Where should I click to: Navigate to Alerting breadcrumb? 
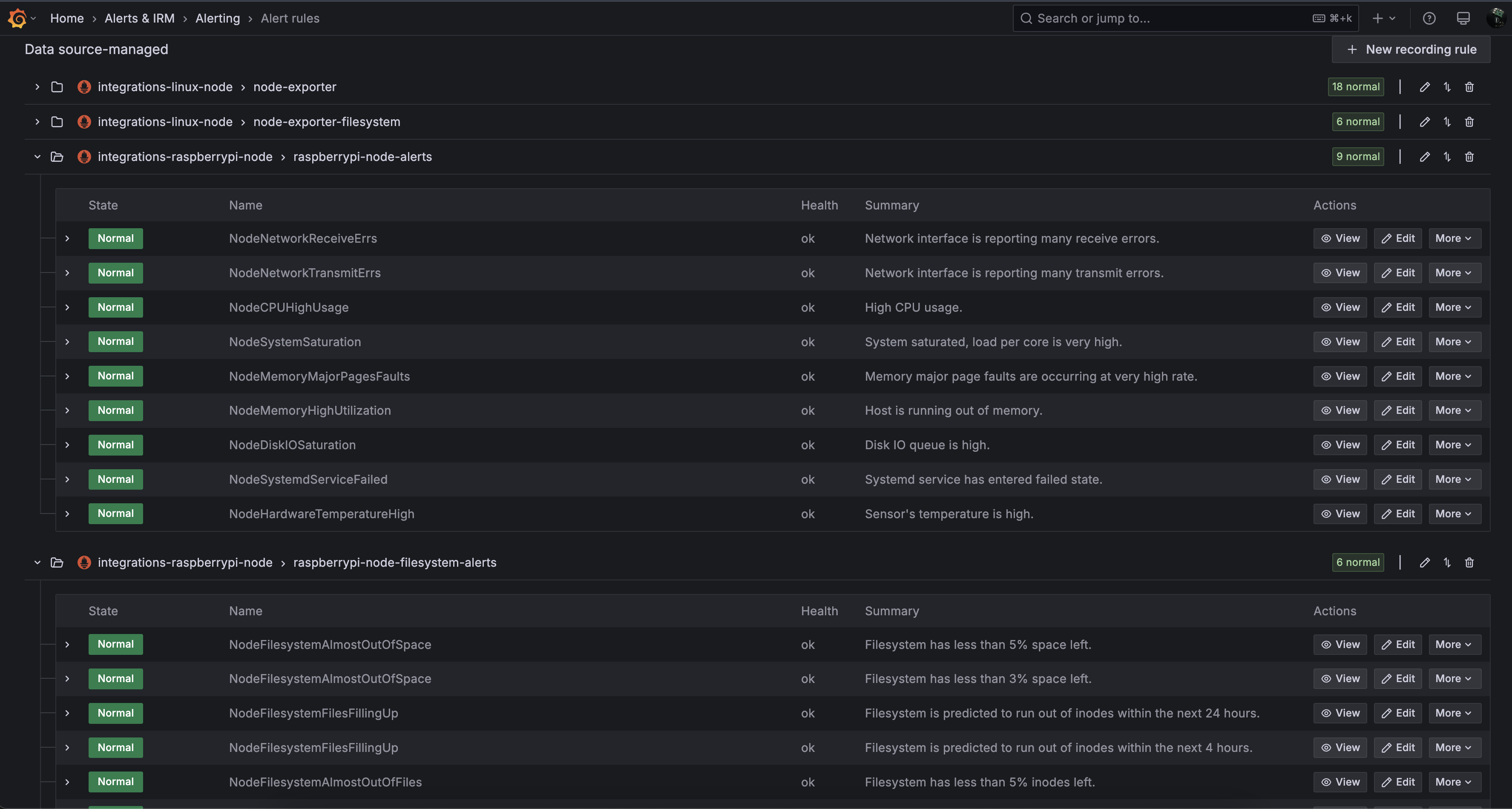(x=217, y=18)
